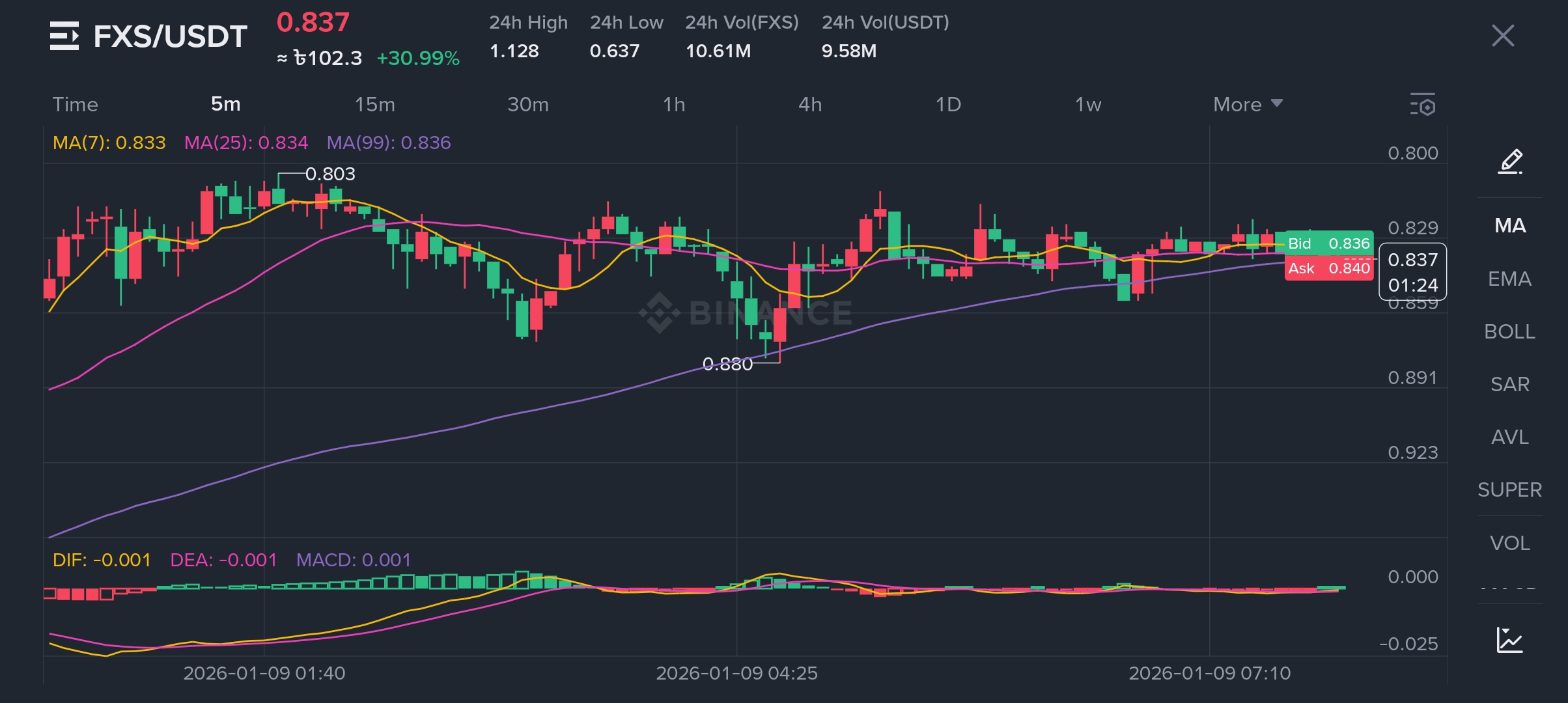
Task: Enable the EMA indicator
Action: (1509, 279)
